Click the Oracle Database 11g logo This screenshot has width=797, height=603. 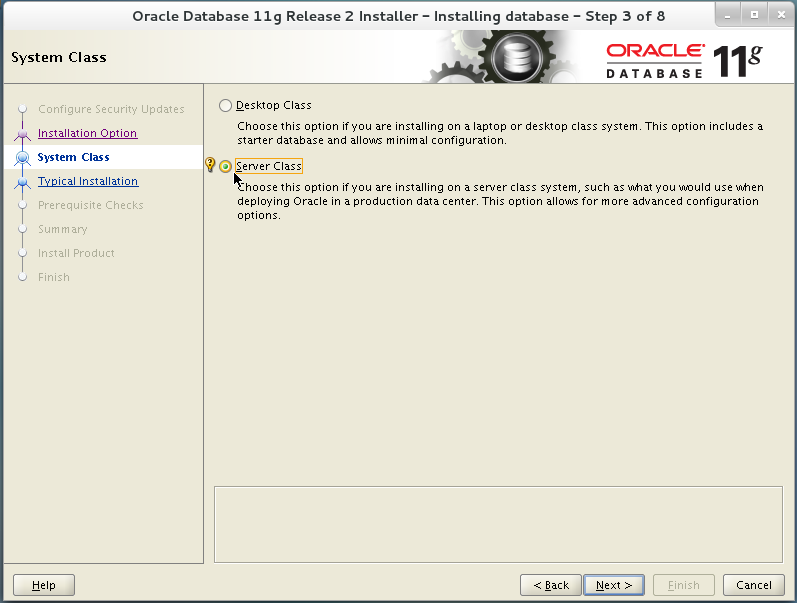pyautogui.click(x=684, y=61)
